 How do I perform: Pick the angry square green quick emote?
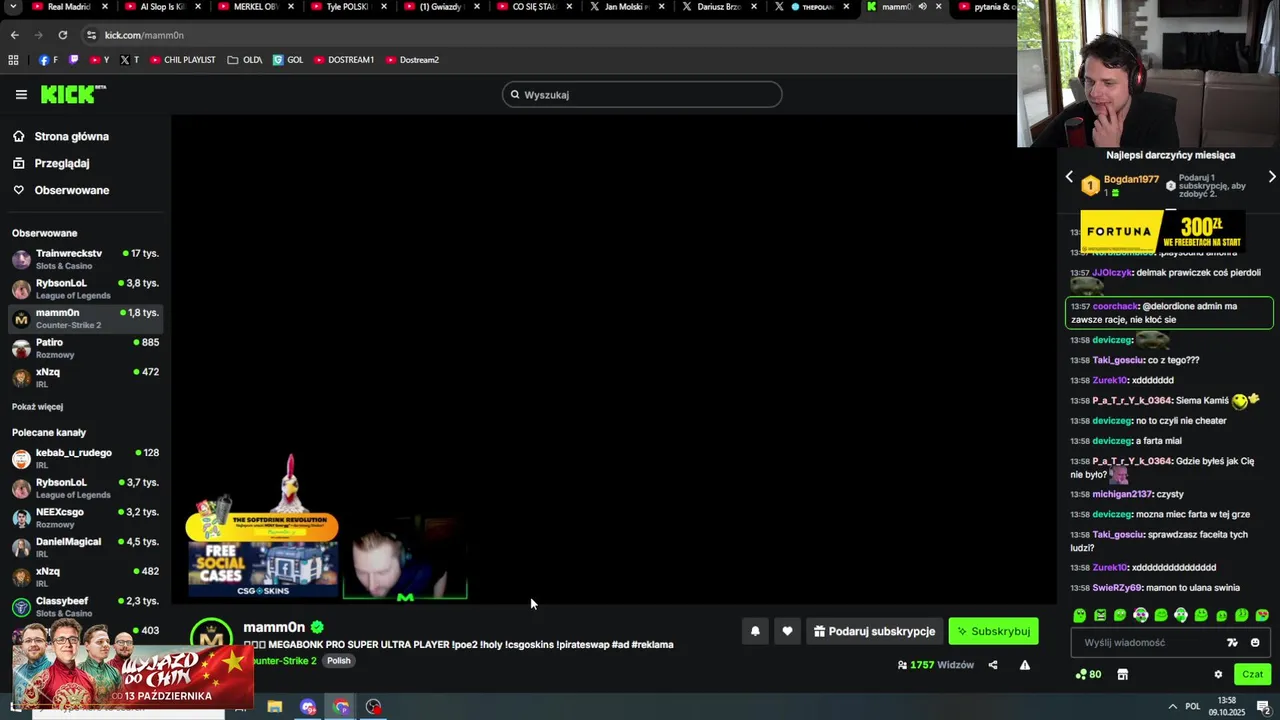[x=1100, y=615]
